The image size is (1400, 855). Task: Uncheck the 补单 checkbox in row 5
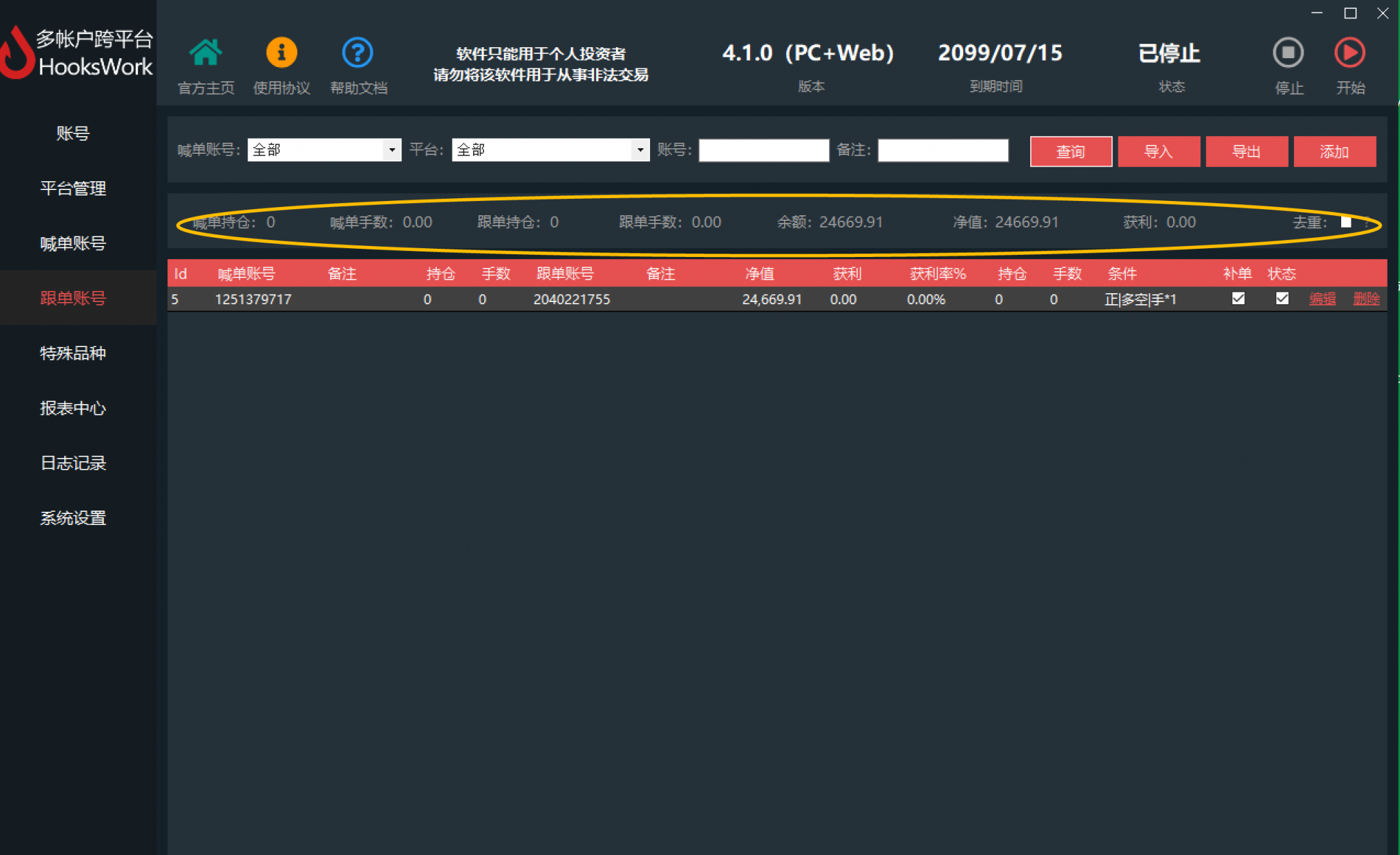tap(1238, 299)
